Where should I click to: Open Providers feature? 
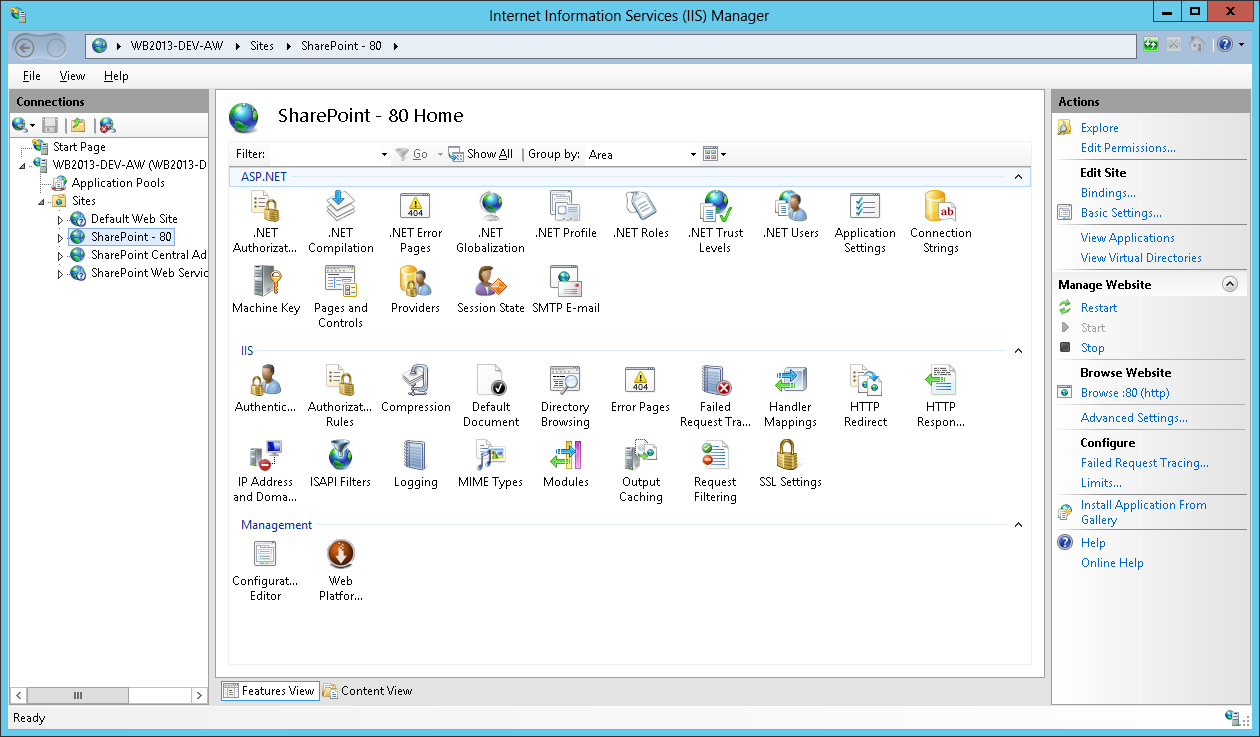(x=415, y=290)
